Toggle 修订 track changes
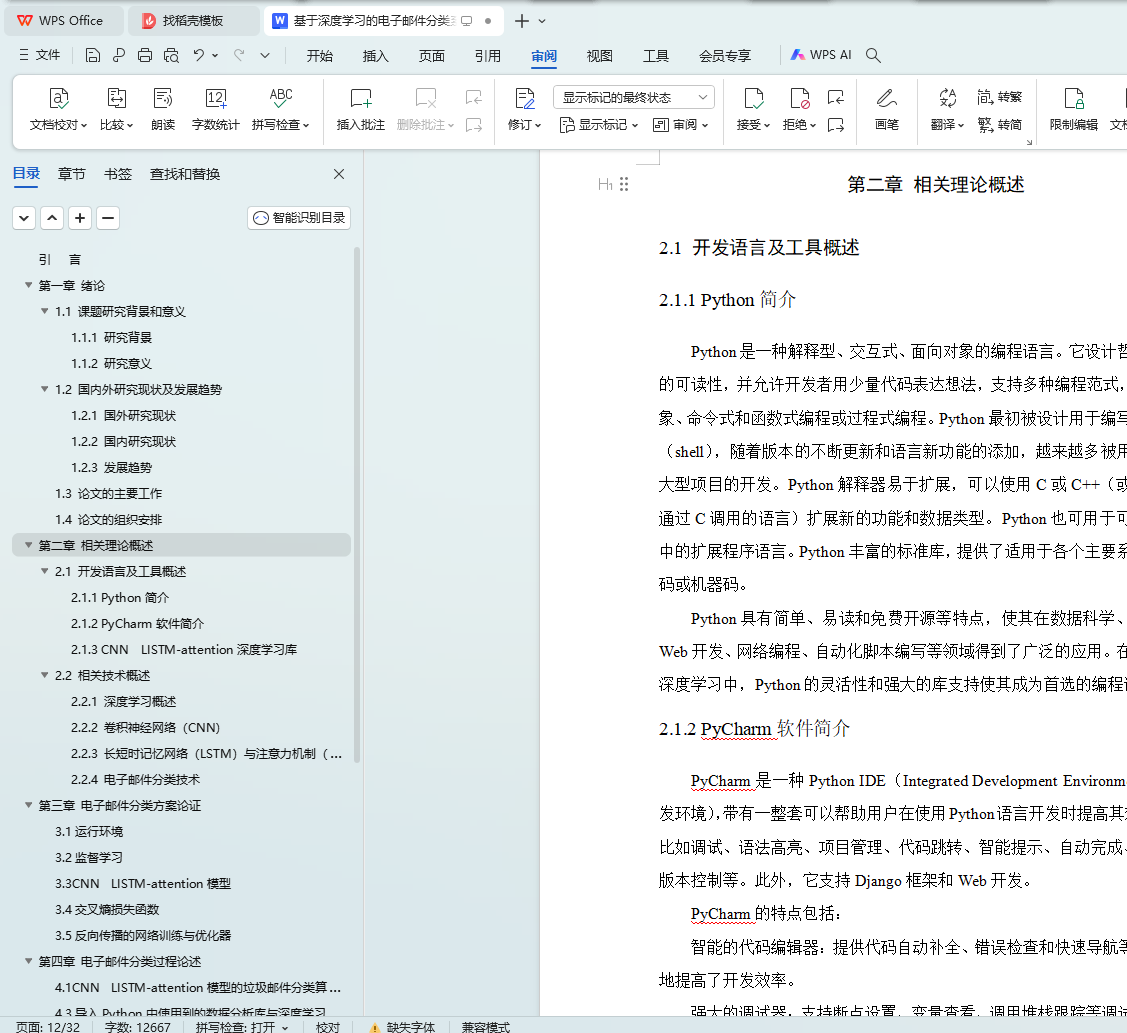This screenshot has width=1127, height=1033. click(525, 109)
